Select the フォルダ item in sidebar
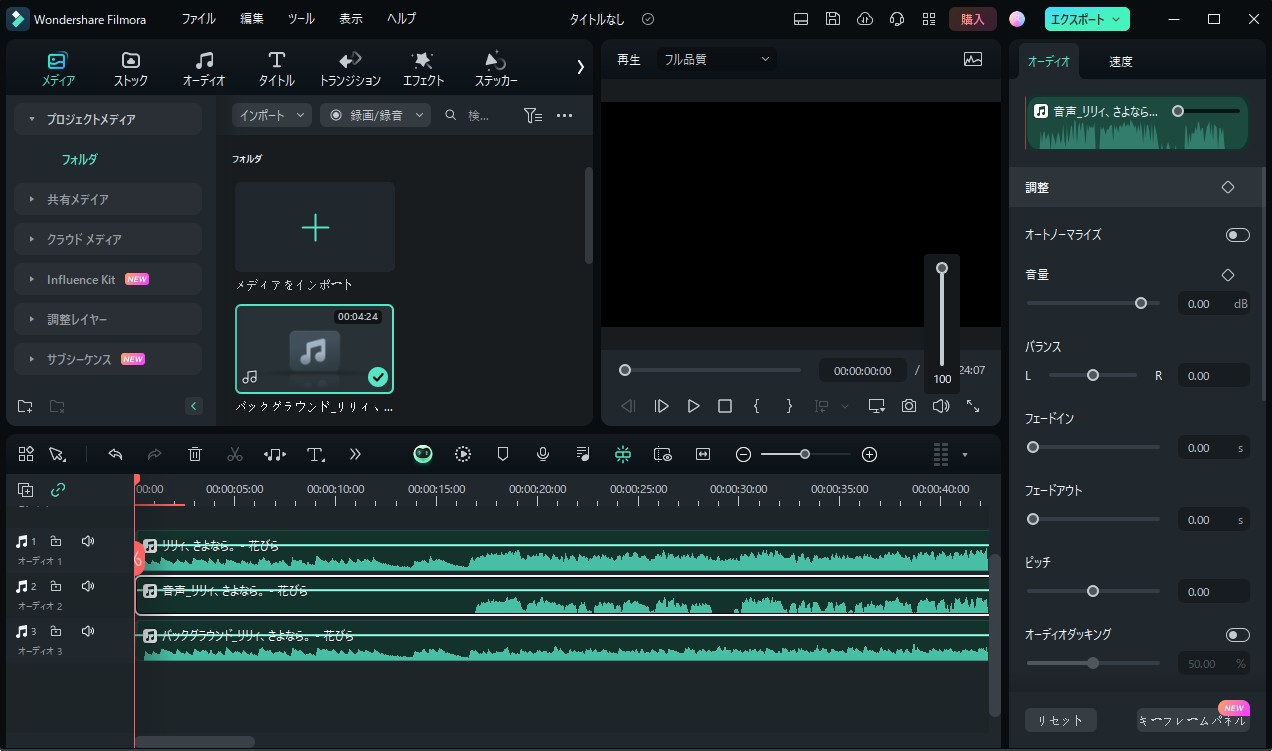This screenshot has height=751, width=1272. point(79,159)
